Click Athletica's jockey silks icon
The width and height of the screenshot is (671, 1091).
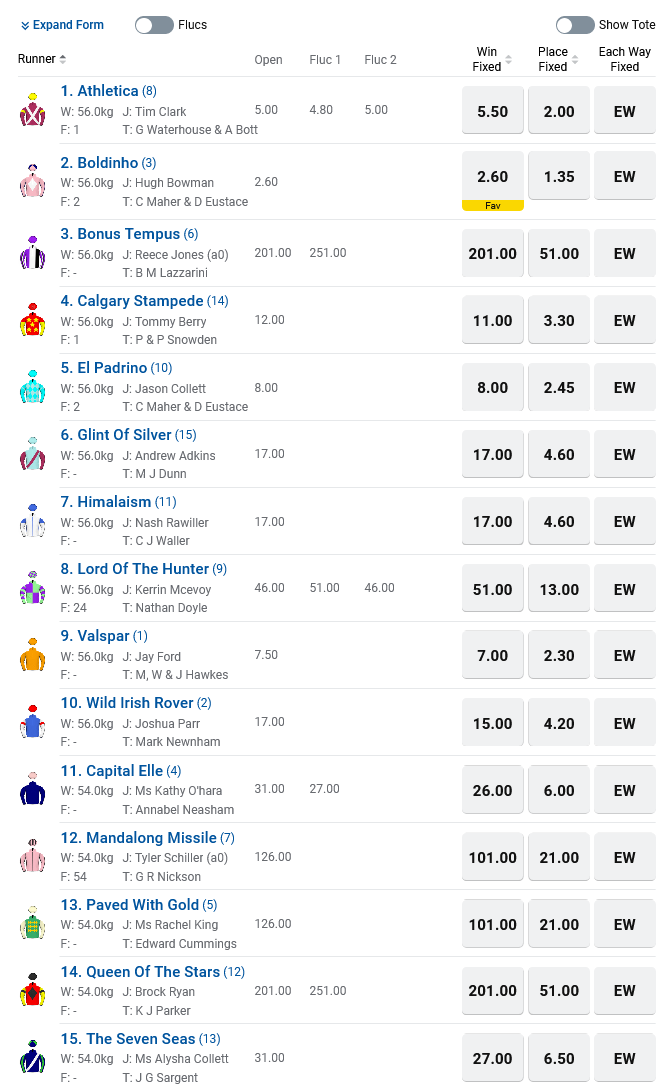click(33, 110)
